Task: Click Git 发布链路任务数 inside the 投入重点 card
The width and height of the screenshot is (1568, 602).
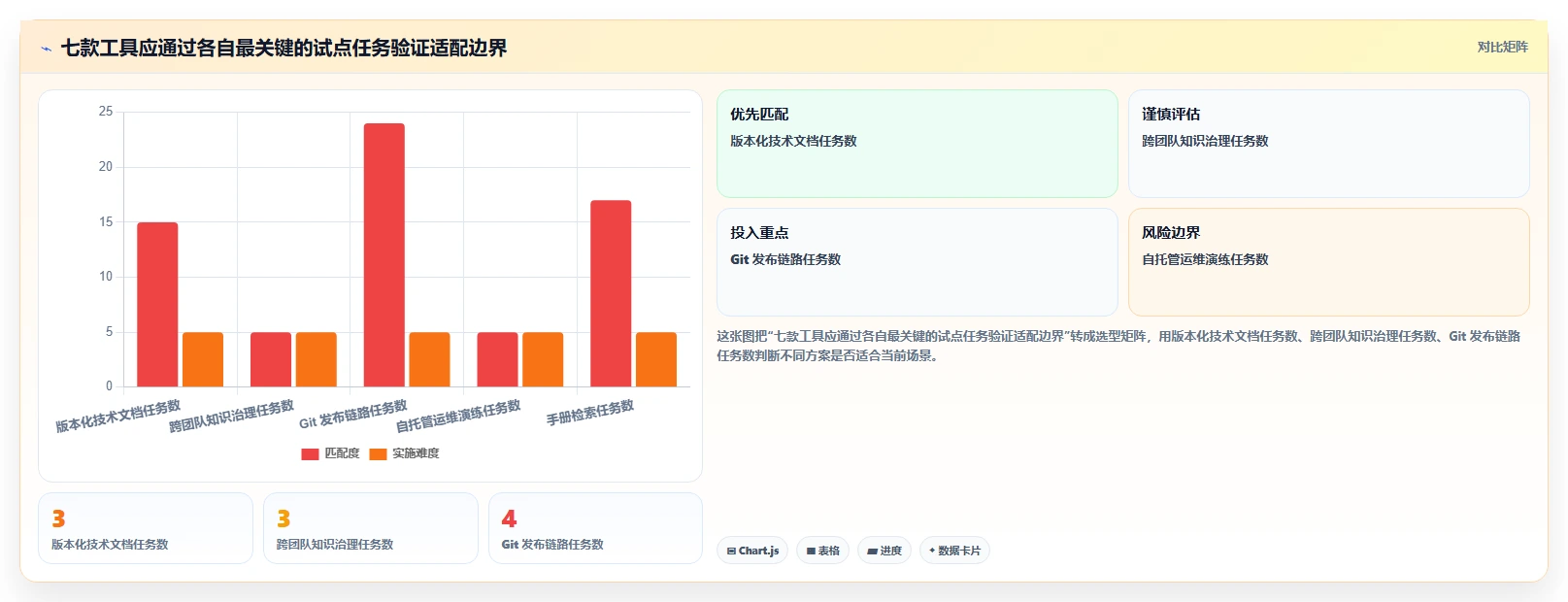Action: tap(785, 259)
